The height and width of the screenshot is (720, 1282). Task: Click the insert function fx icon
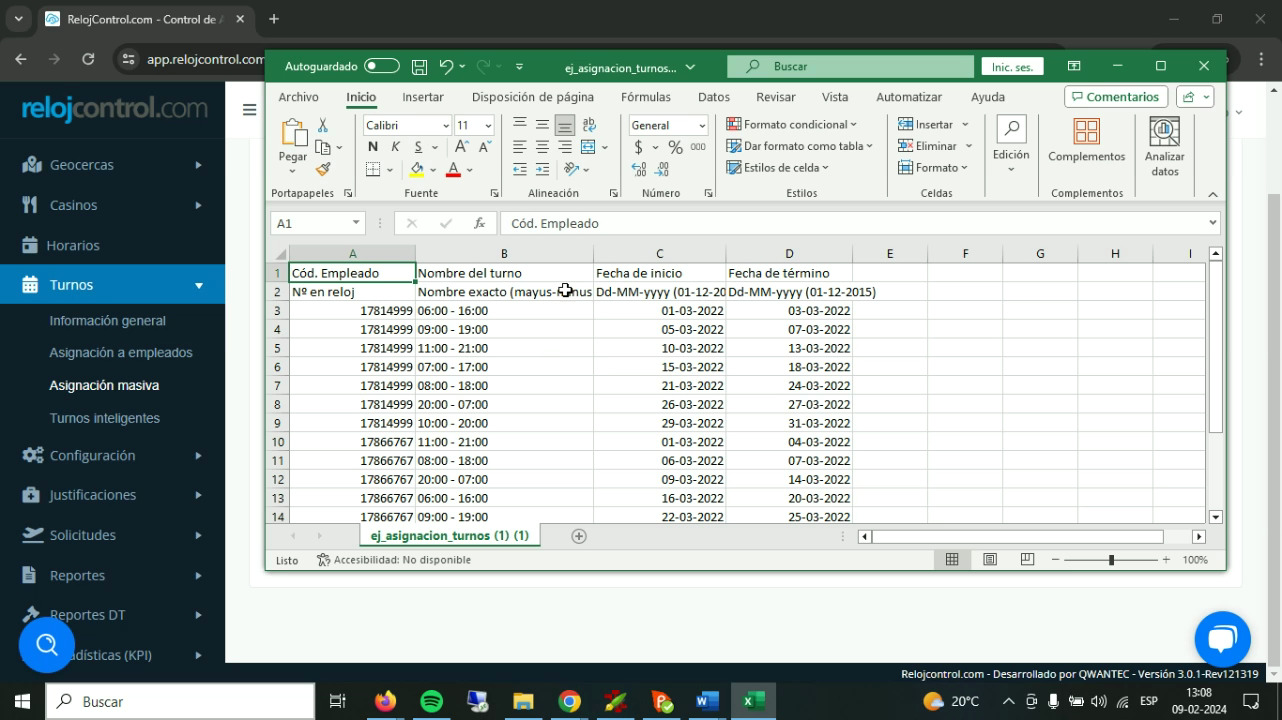480,223
